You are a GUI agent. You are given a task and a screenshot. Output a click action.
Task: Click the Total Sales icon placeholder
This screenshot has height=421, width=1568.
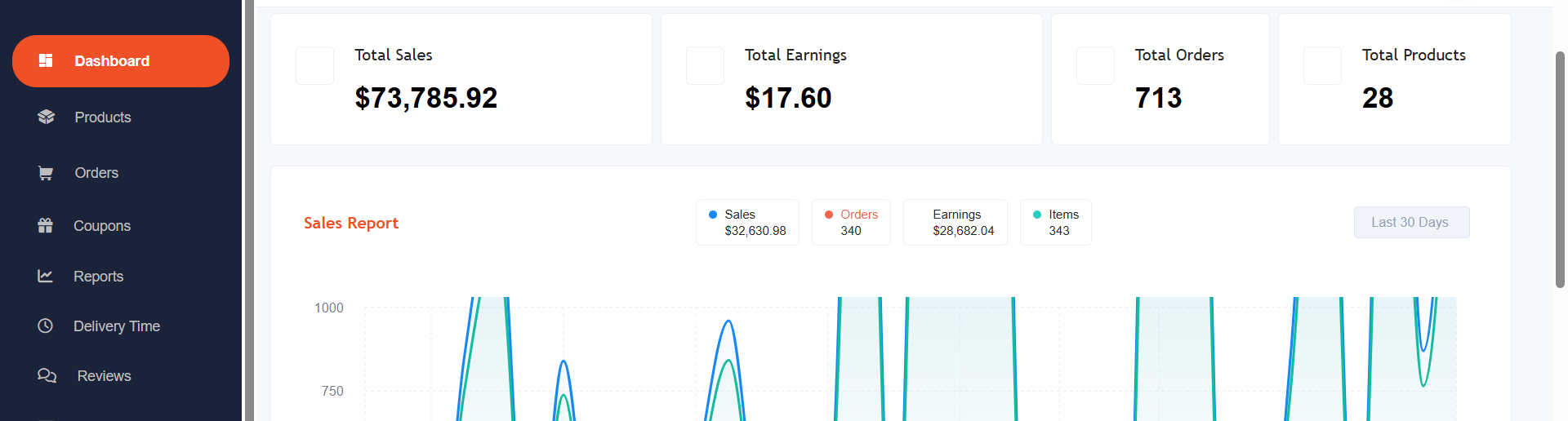click(x=314, y=65)
